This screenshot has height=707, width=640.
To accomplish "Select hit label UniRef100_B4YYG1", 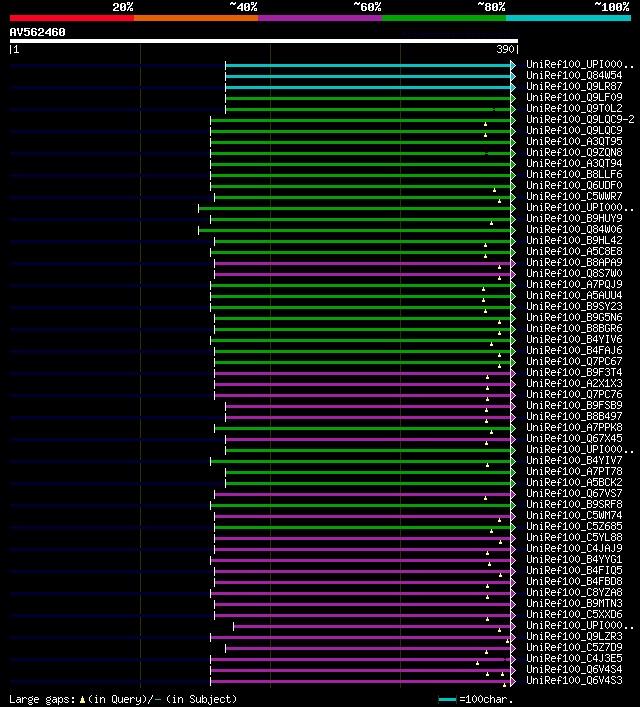I will tap(574, 560).
